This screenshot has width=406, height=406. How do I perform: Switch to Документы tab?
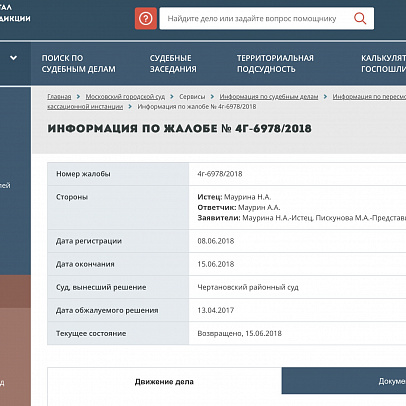344,381
